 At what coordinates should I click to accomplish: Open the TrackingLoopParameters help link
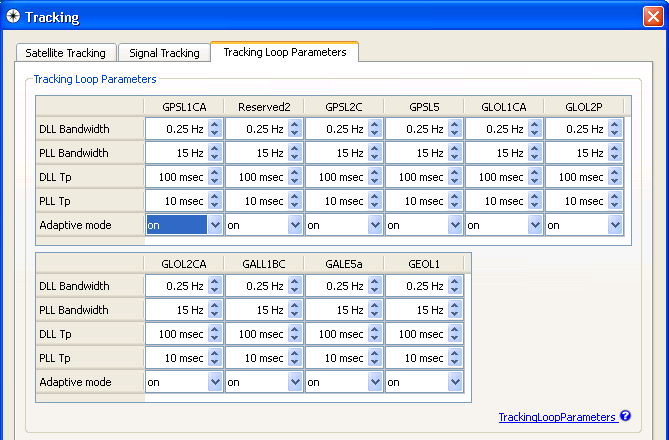(x=557, y=417)
